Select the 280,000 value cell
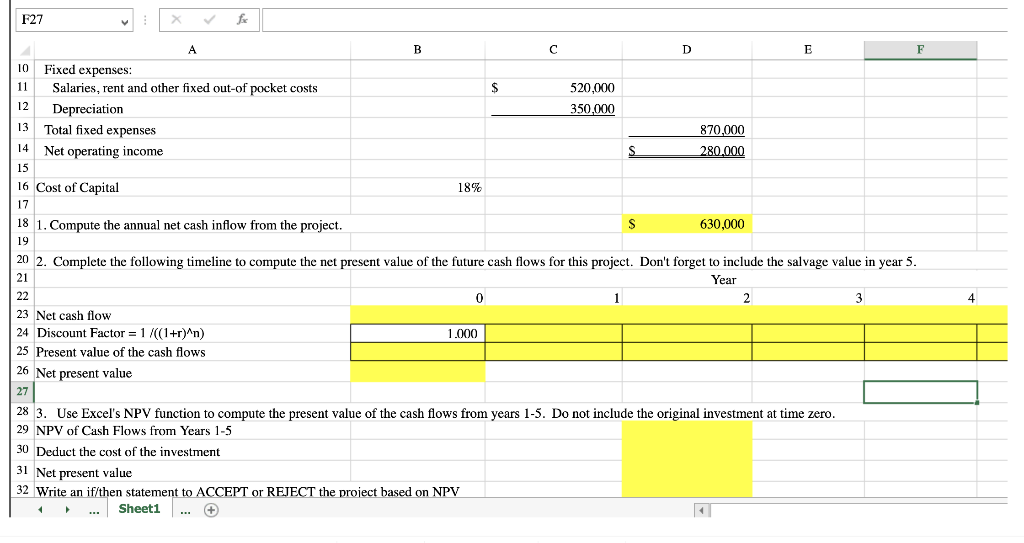Screen dimensions: 1024x543 (x=686, y=150)
